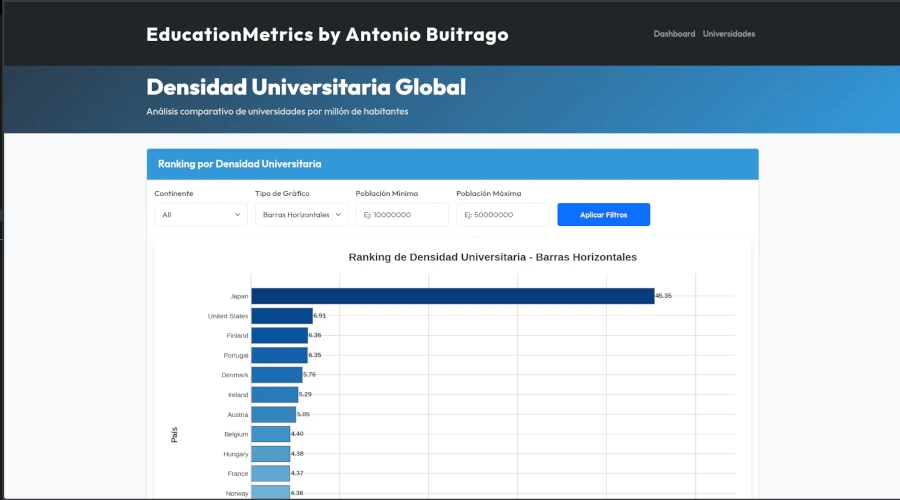Click the 4.40 value label

pos(297,434)
